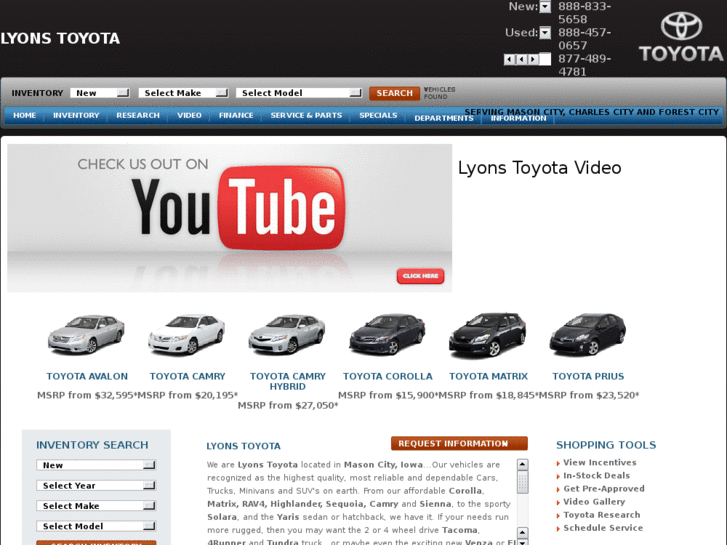Open the View Incentives link

[599, 462]
